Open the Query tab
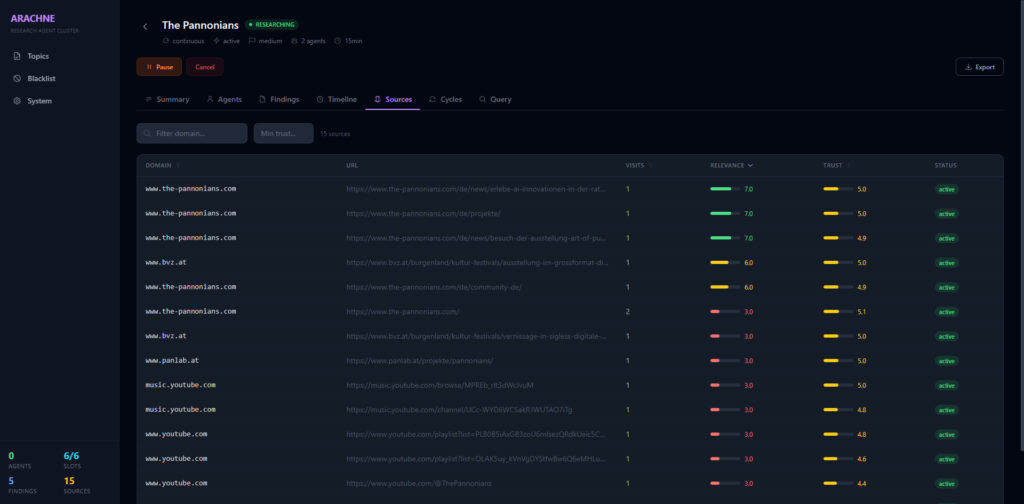 coord(495,99)
